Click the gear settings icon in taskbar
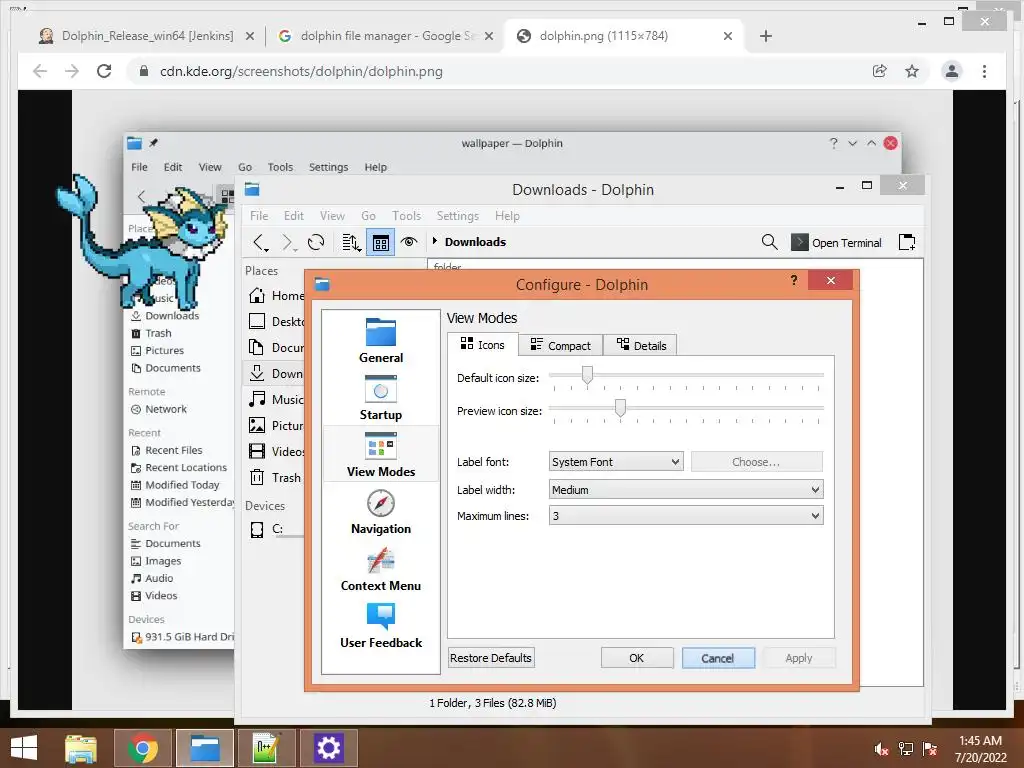 [328, 748]
